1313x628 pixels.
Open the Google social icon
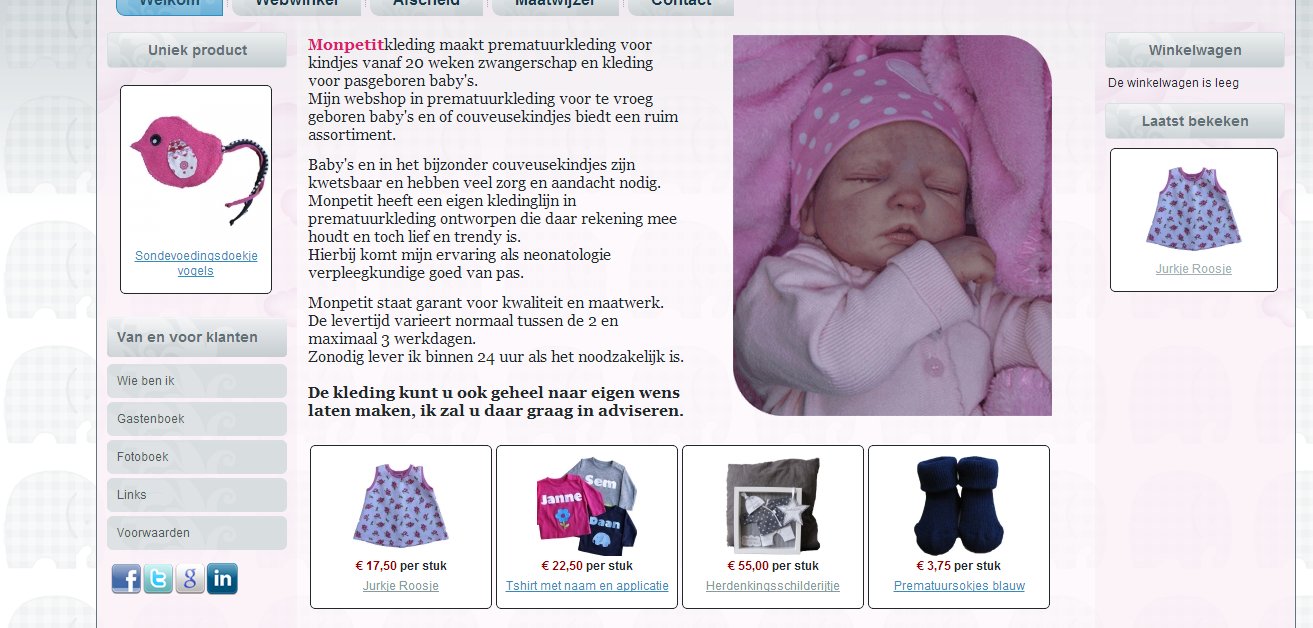point(190,579)
